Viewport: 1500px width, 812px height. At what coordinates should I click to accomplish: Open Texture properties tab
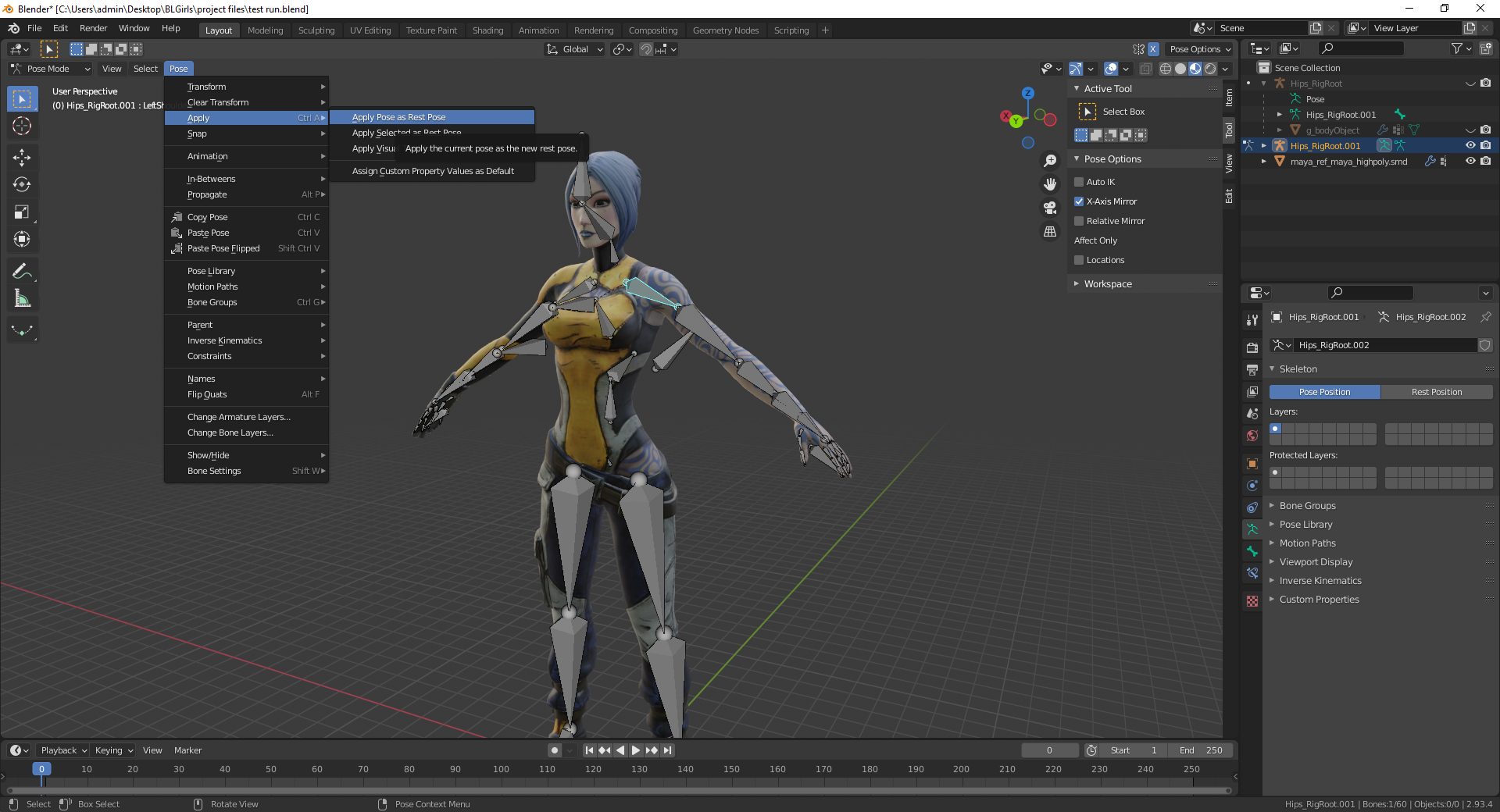(1252, 601)
